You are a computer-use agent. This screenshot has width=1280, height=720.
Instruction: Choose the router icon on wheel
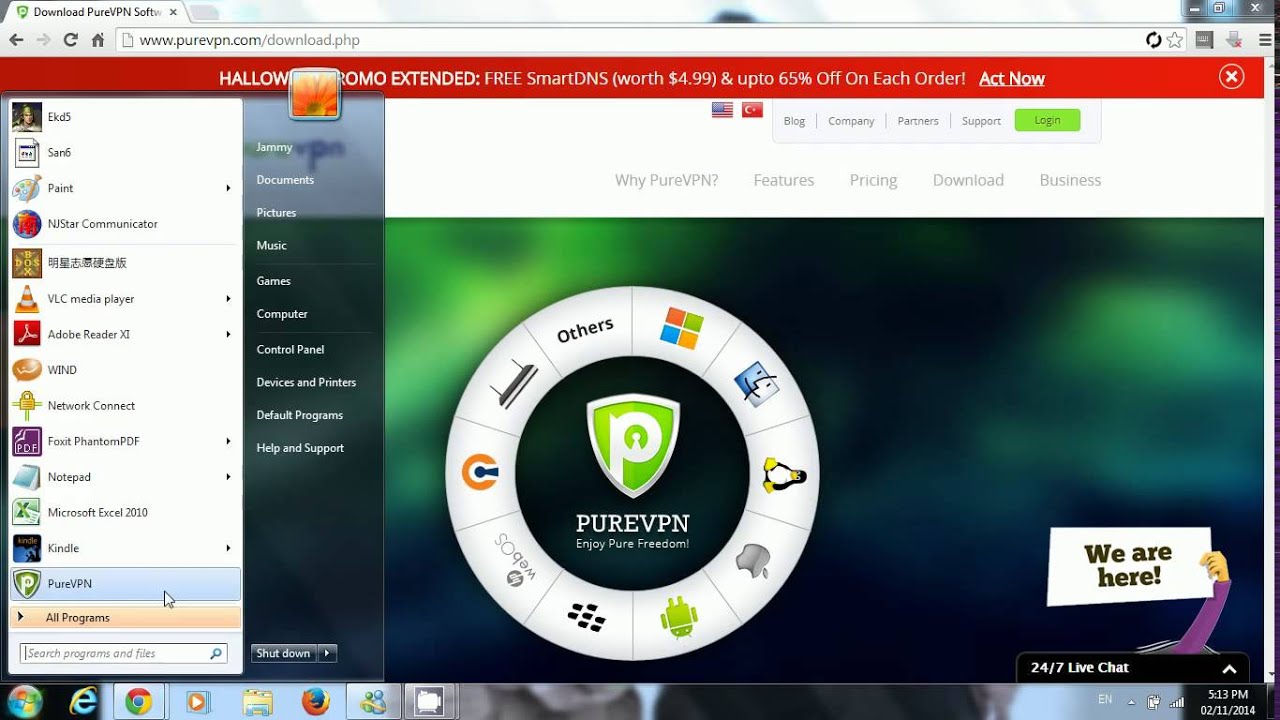(515, 384)
